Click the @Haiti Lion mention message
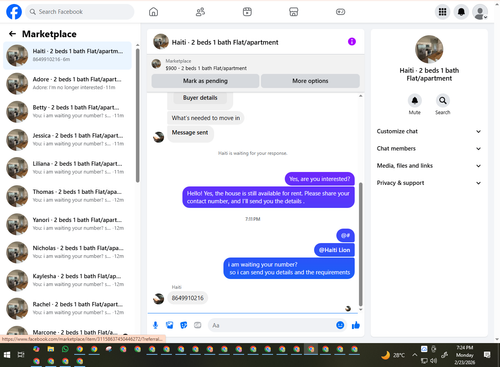Image resolution: width=500 pixels, height=367 pixels. pyautogui.click(x=334, y=250)
